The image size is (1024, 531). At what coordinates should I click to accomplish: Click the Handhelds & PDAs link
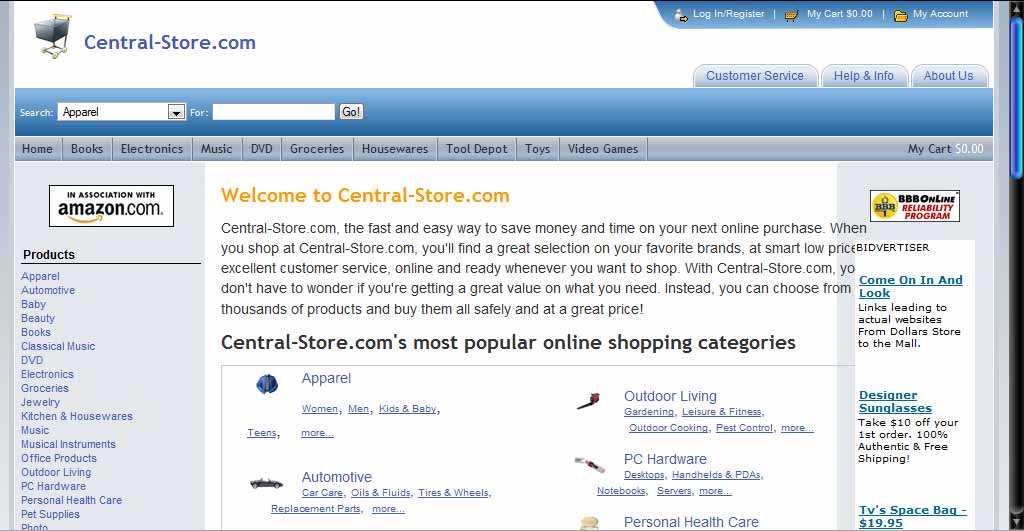[716, 475]
